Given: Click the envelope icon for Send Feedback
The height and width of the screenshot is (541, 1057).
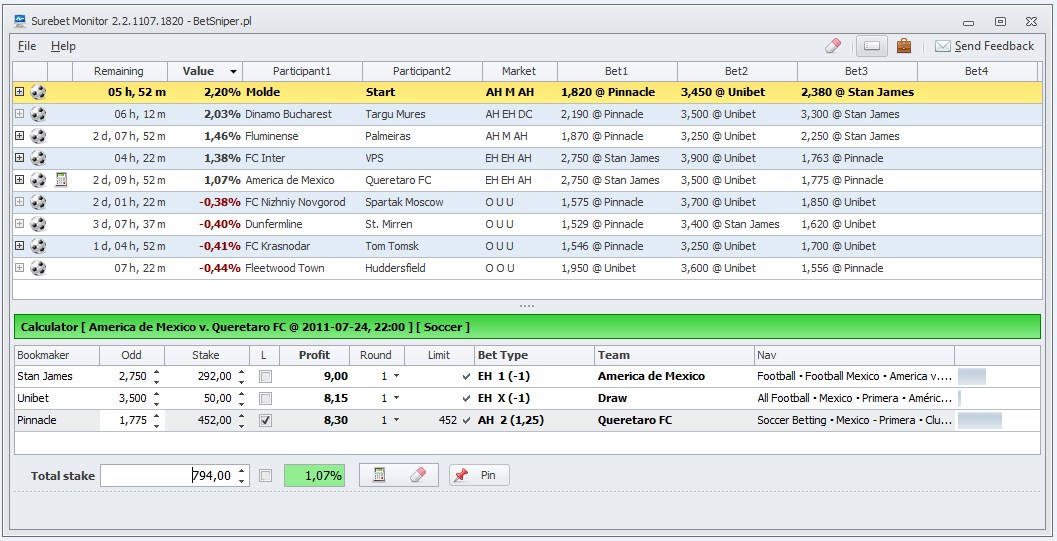Looking at the screenshot, I should point(942,46).
